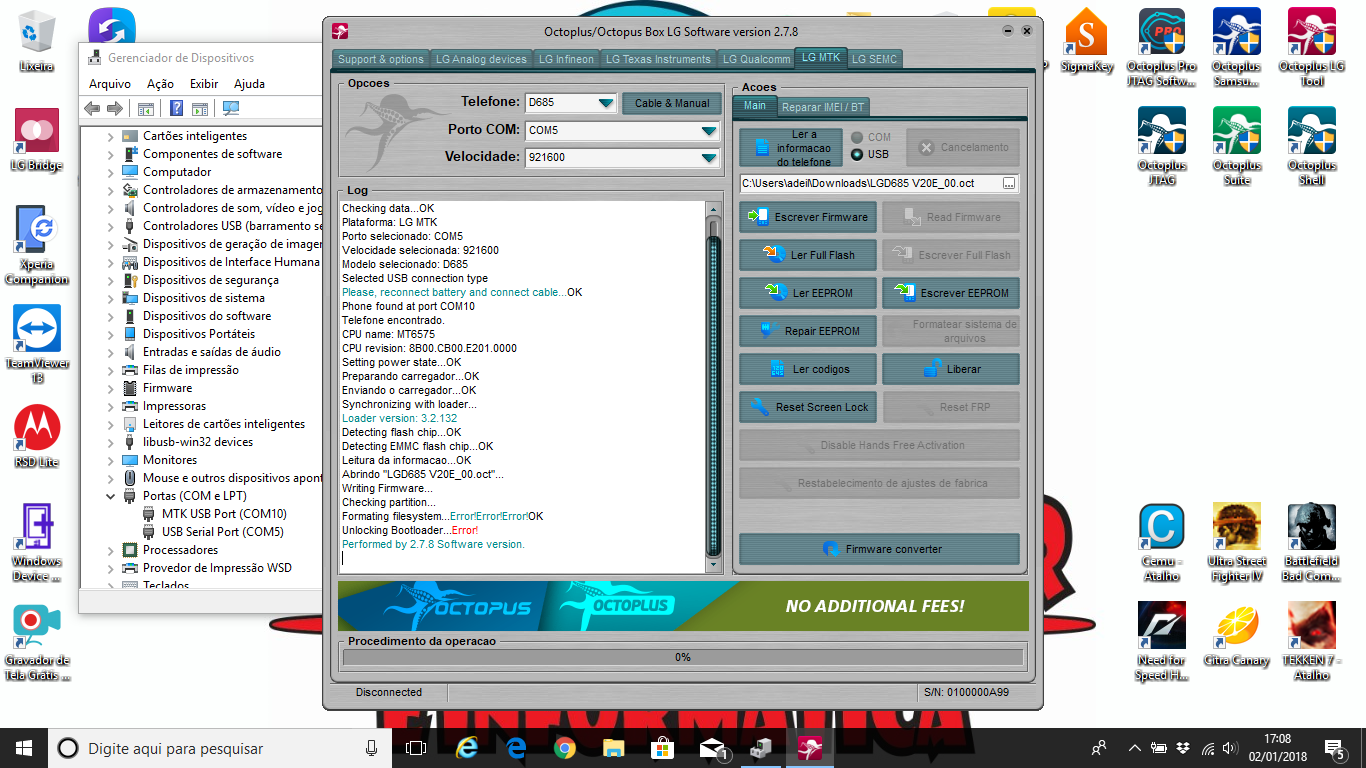Open TeamViewer 13 desktop icon
Screen dimensions: 1366x768
point(37,344)
